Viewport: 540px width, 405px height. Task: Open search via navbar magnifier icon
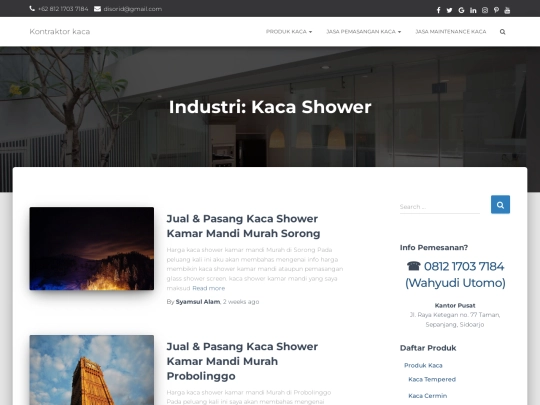click(x=502, y=32)
